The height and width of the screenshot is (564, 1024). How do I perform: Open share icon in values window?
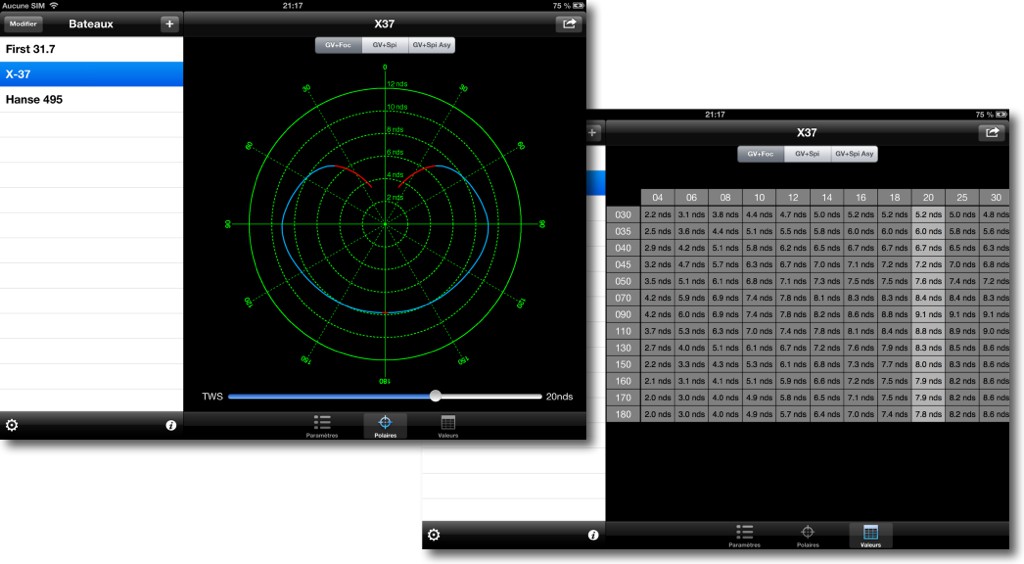(991, 133)
